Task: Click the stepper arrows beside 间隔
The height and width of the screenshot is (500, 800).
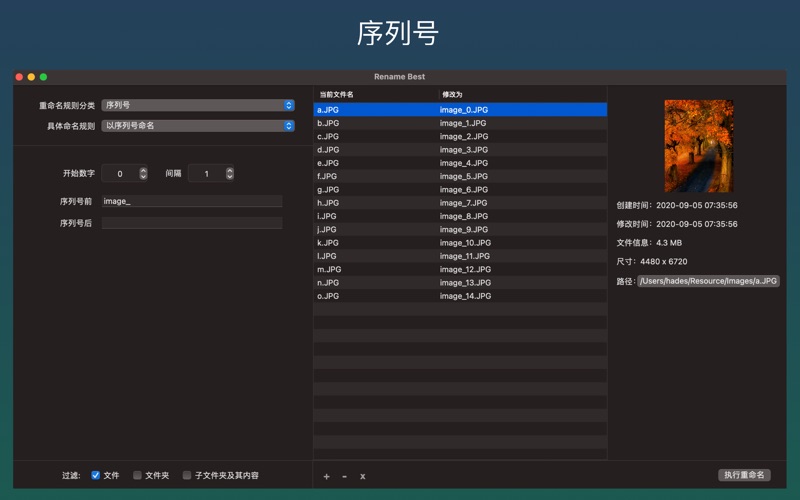Action: tap(230, 173)
